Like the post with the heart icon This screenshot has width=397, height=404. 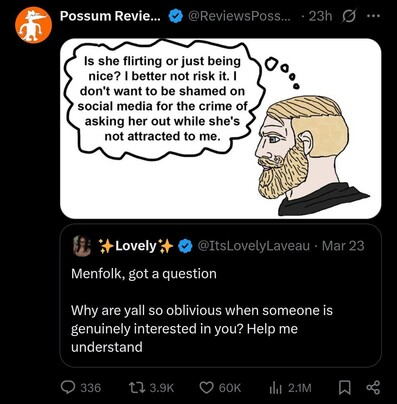[x=206, y=388]
